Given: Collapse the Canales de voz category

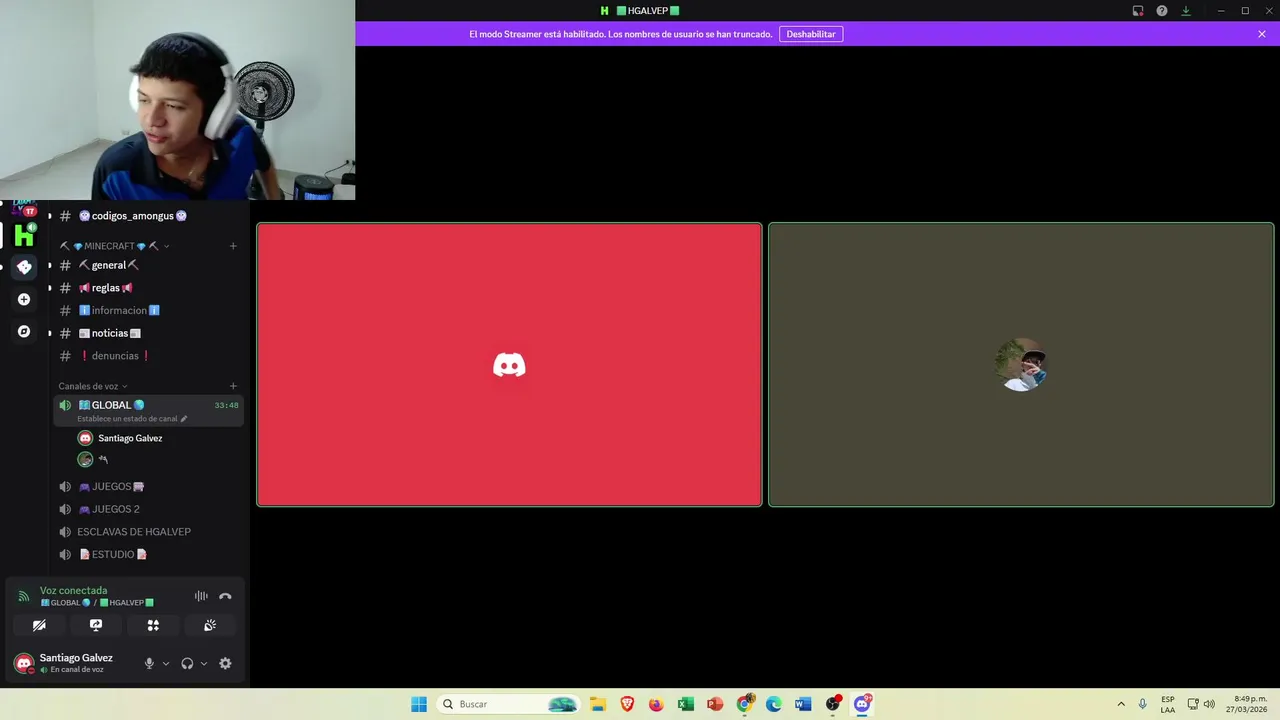Looking at the screenshot, I should 93,386.
